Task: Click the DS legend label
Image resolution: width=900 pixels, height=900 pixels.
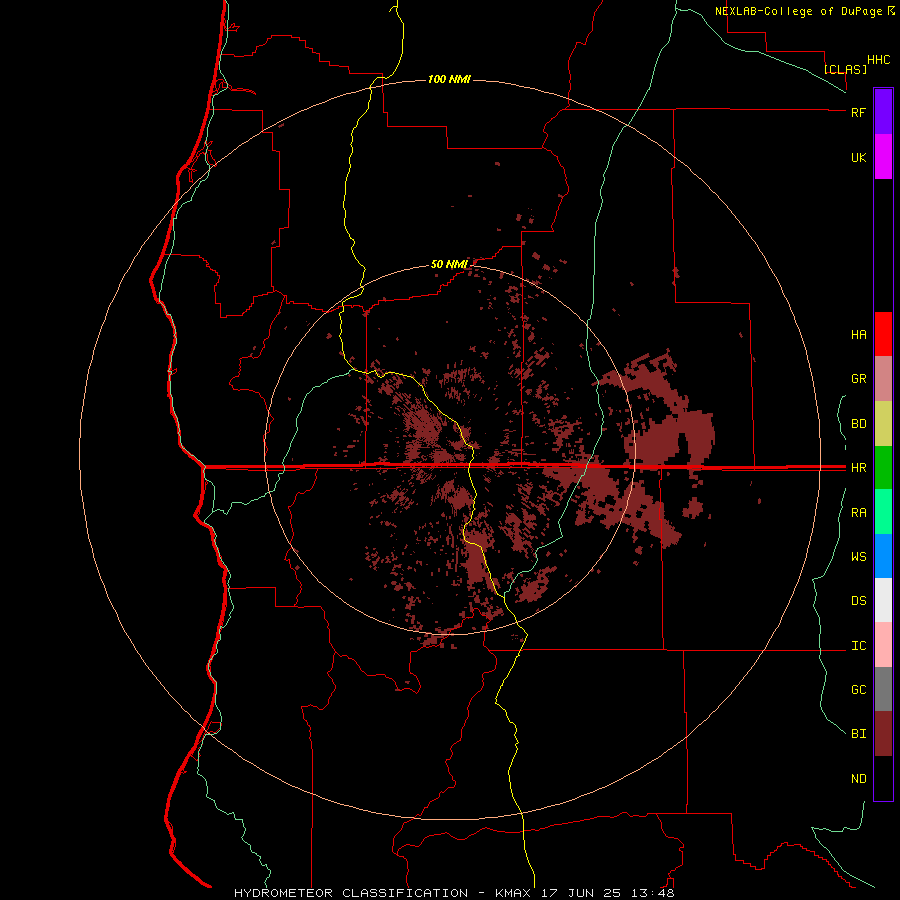Action: 858,601
